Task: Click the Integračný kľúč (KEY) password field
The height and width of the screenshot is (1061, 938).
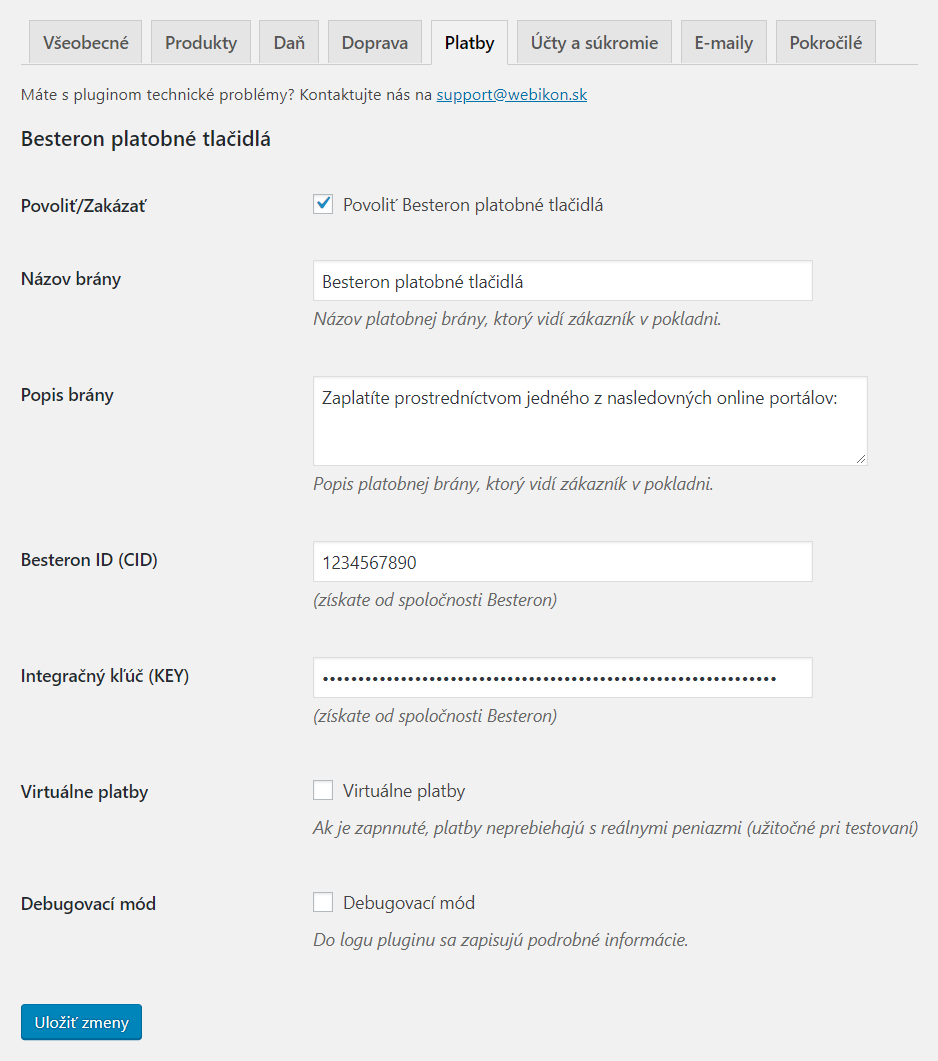Action: (562, 678)
